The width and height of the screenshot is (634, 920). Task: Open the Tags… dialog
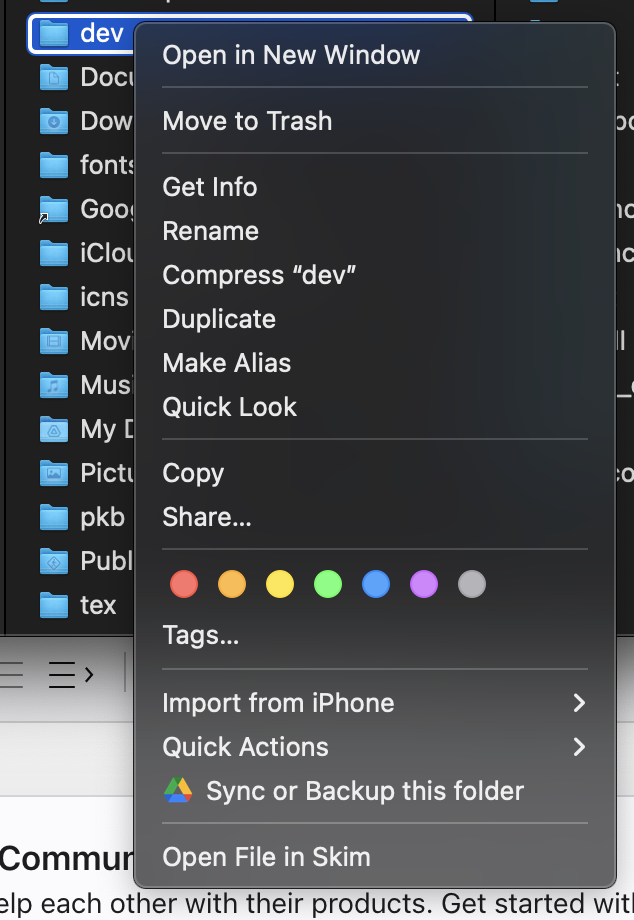pos(201,635)
